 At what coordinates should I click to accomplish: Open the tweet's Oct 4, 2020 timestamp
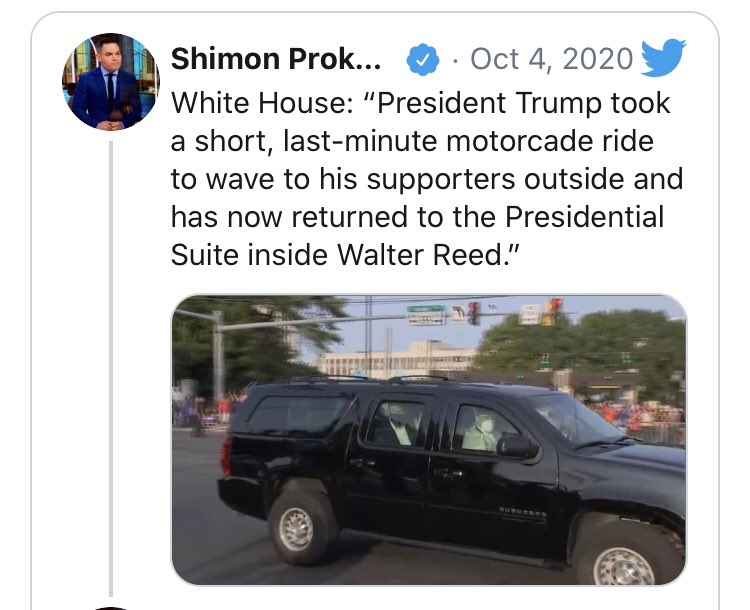click(x=551, y=59)
